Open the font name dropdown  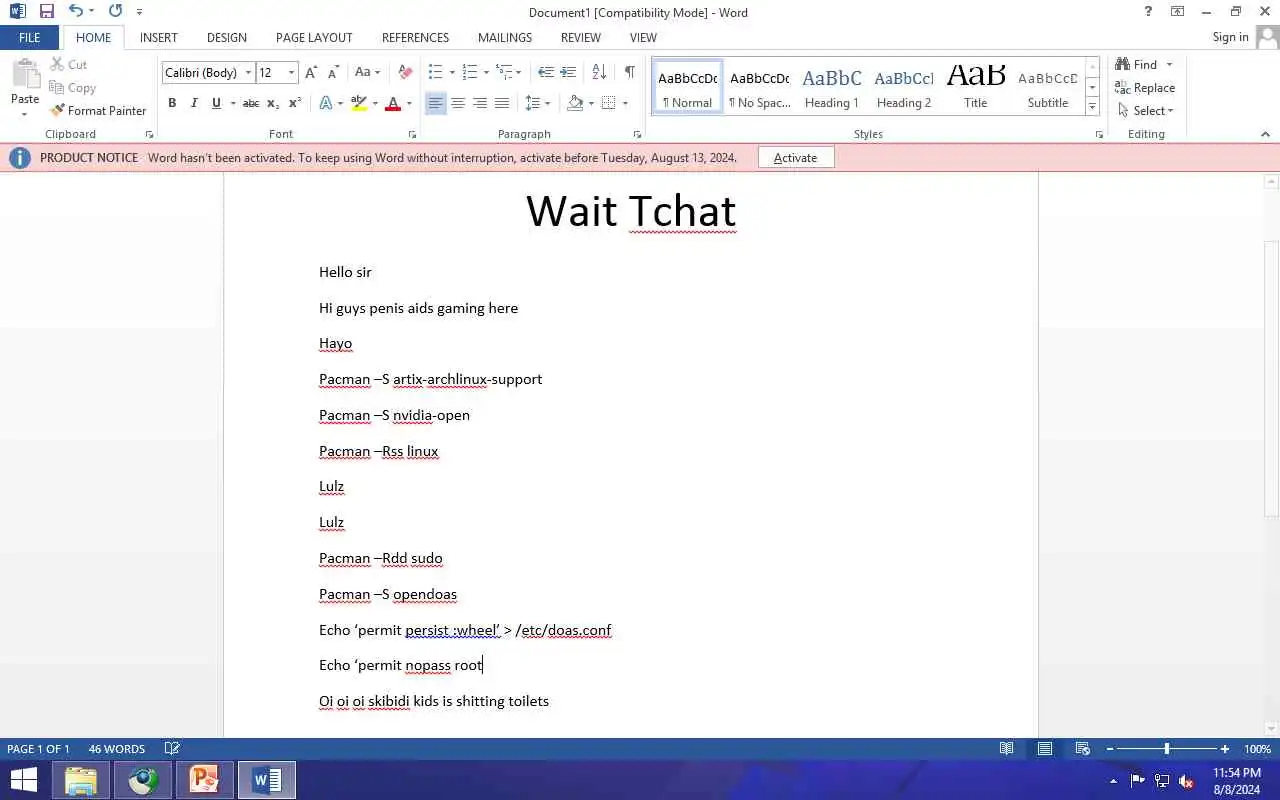click(248, 73)
